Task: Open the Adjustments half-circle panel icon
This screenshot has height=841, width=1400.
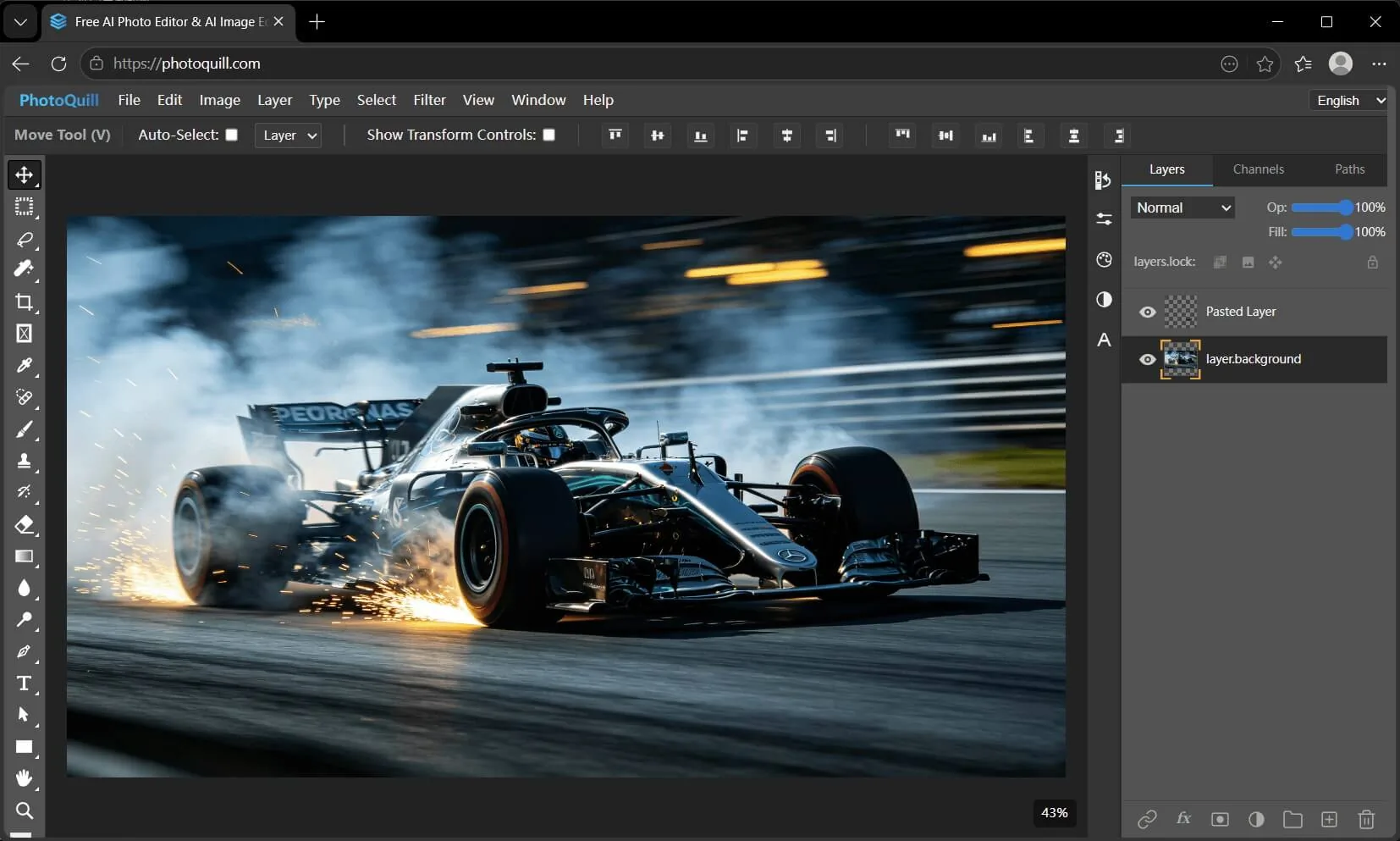Action: tap(1103, 299)
